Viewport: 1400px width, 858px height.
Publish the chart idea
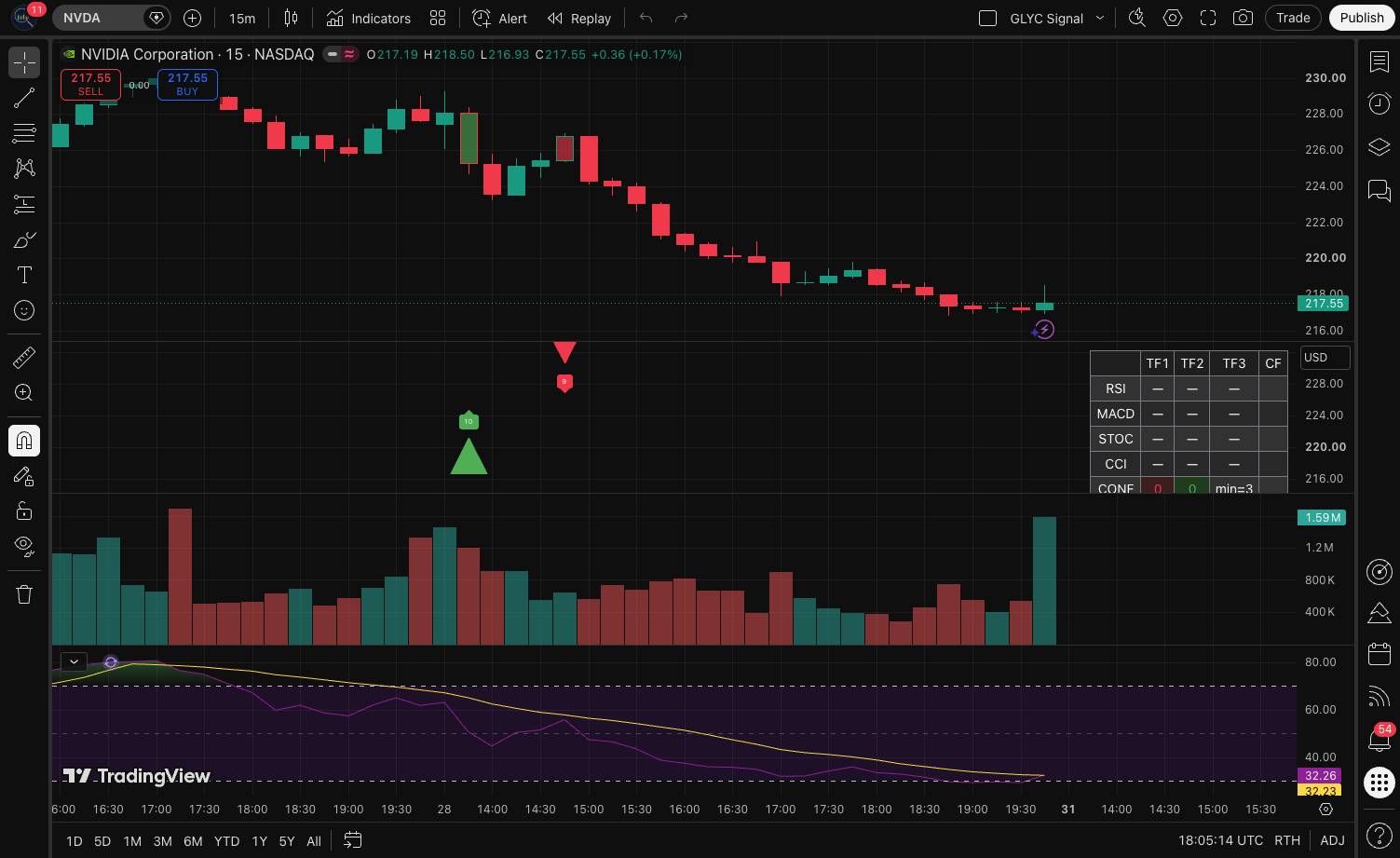(x=1362, y=18)
